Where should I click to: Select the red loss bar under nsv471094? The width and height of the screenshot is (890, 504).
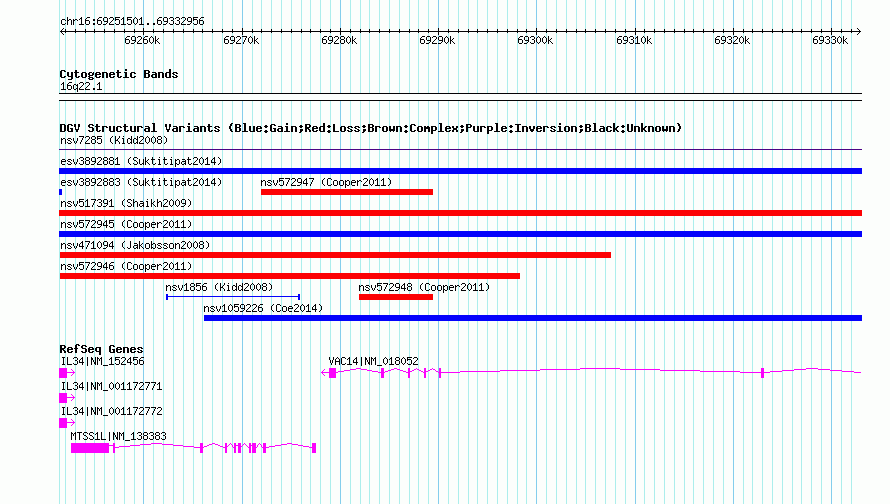(335, 255)
